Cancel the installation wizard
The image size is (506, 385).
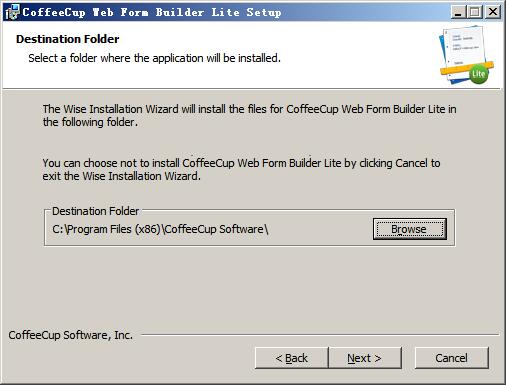coord(452,358)
